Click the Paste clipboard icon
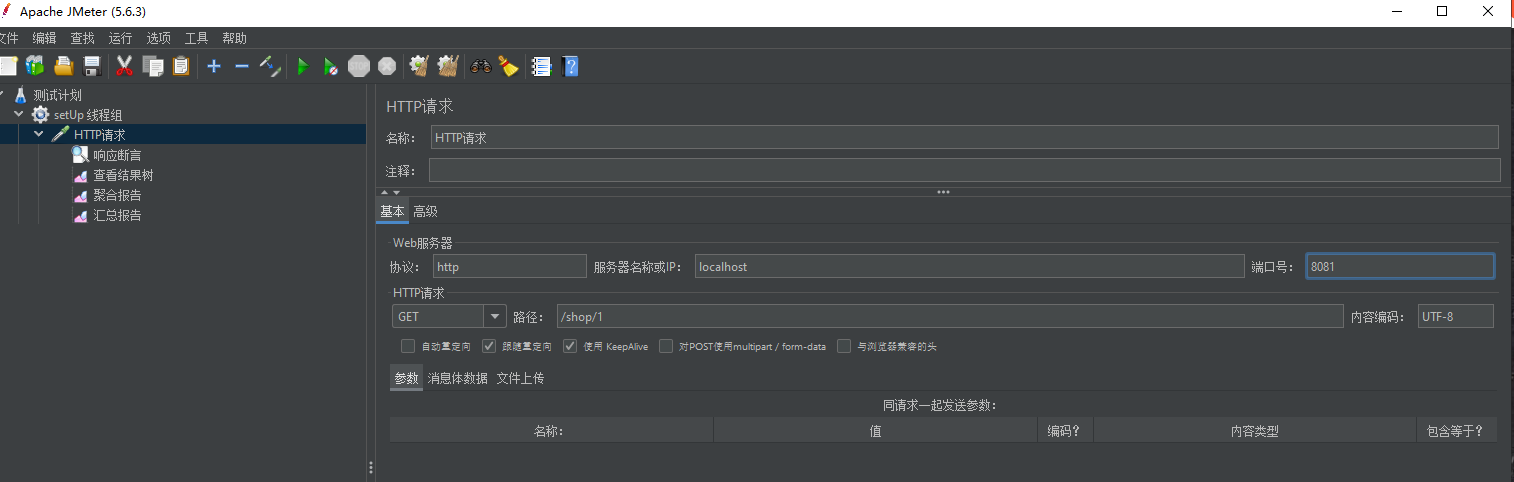Screen dimensions: 1514x482 click(181, 66)
